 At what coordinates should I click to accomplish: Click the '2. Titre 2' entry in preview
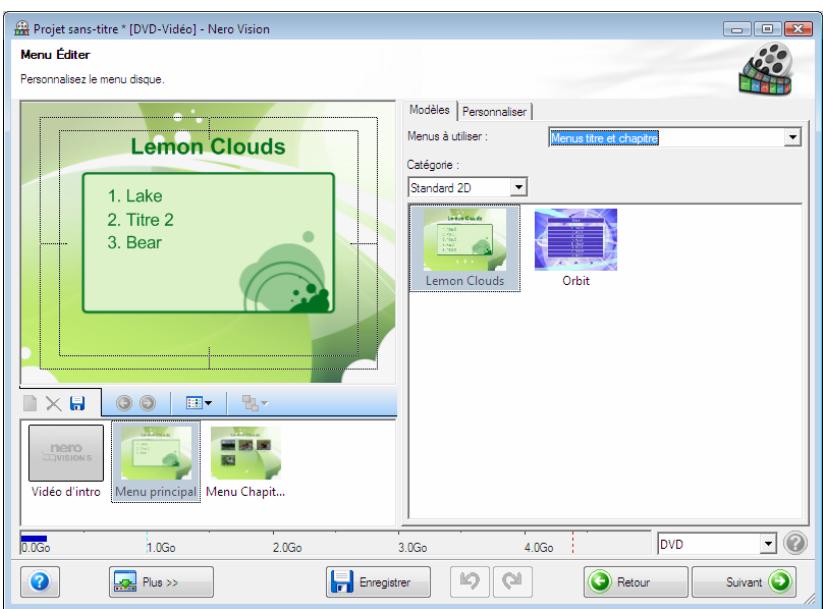140,219
